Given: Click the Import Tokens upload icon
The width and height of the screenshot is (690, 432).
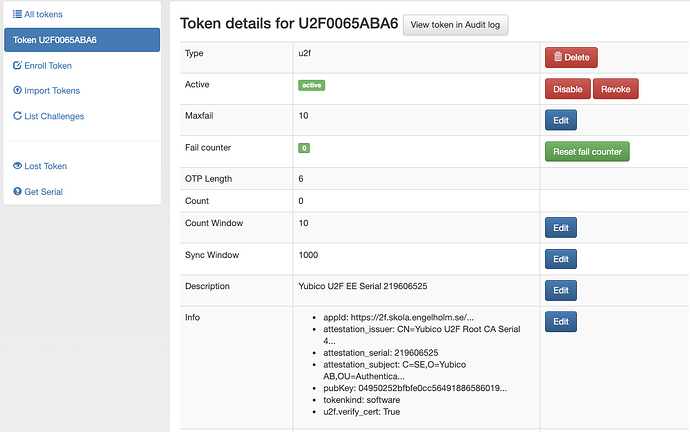Looking at the screenshot, I should 17,90.
